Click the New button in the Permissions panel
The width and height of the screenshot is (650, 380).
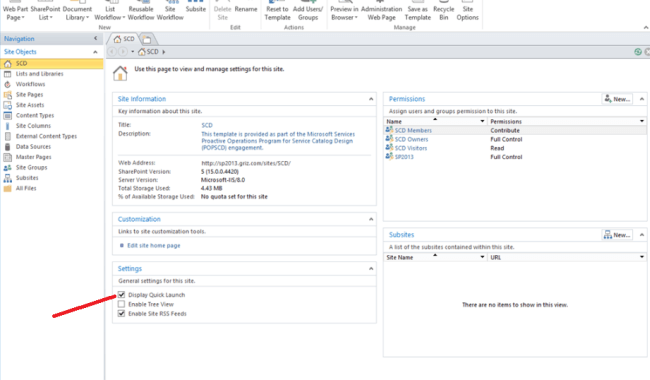pyautogui.click(x=617, y=99)
